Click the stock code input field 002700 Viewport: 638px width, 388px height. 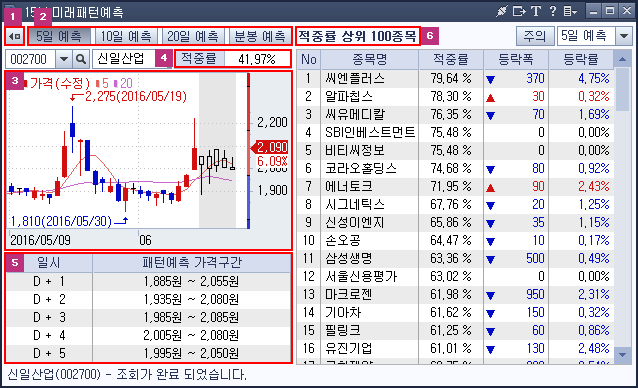[30, 59]
